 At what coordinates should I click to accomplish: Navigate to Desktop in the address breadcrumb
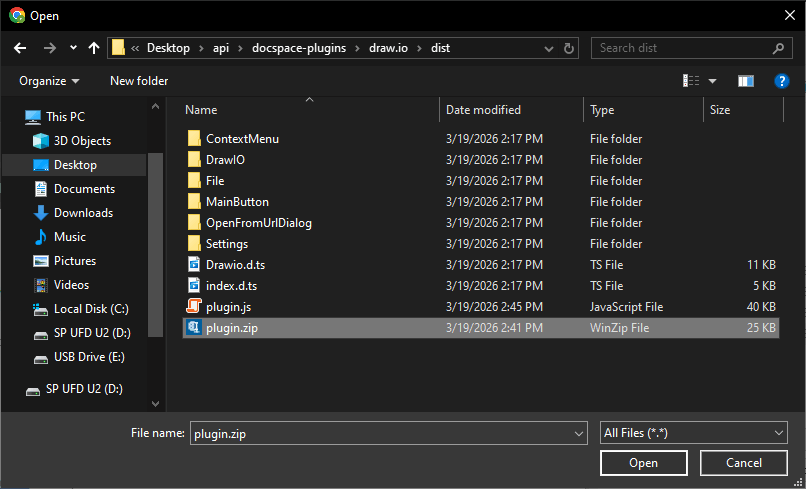[x=168, y=48]
